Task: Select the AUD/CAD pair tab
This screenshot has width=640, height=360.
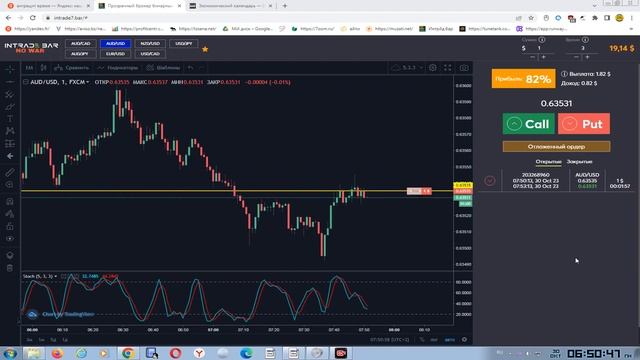Action: [80, 44]
